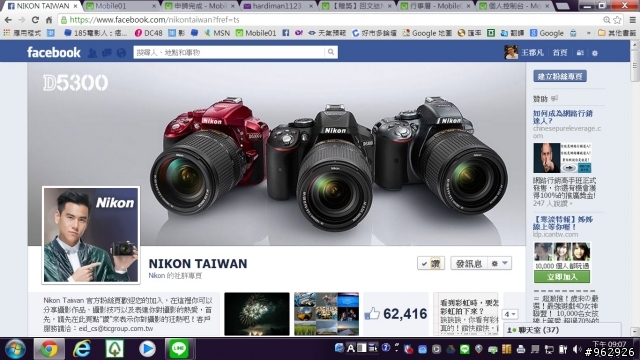Open the page options gear dropdown
Screen dimensions: 640x360
tap(500, 264)
